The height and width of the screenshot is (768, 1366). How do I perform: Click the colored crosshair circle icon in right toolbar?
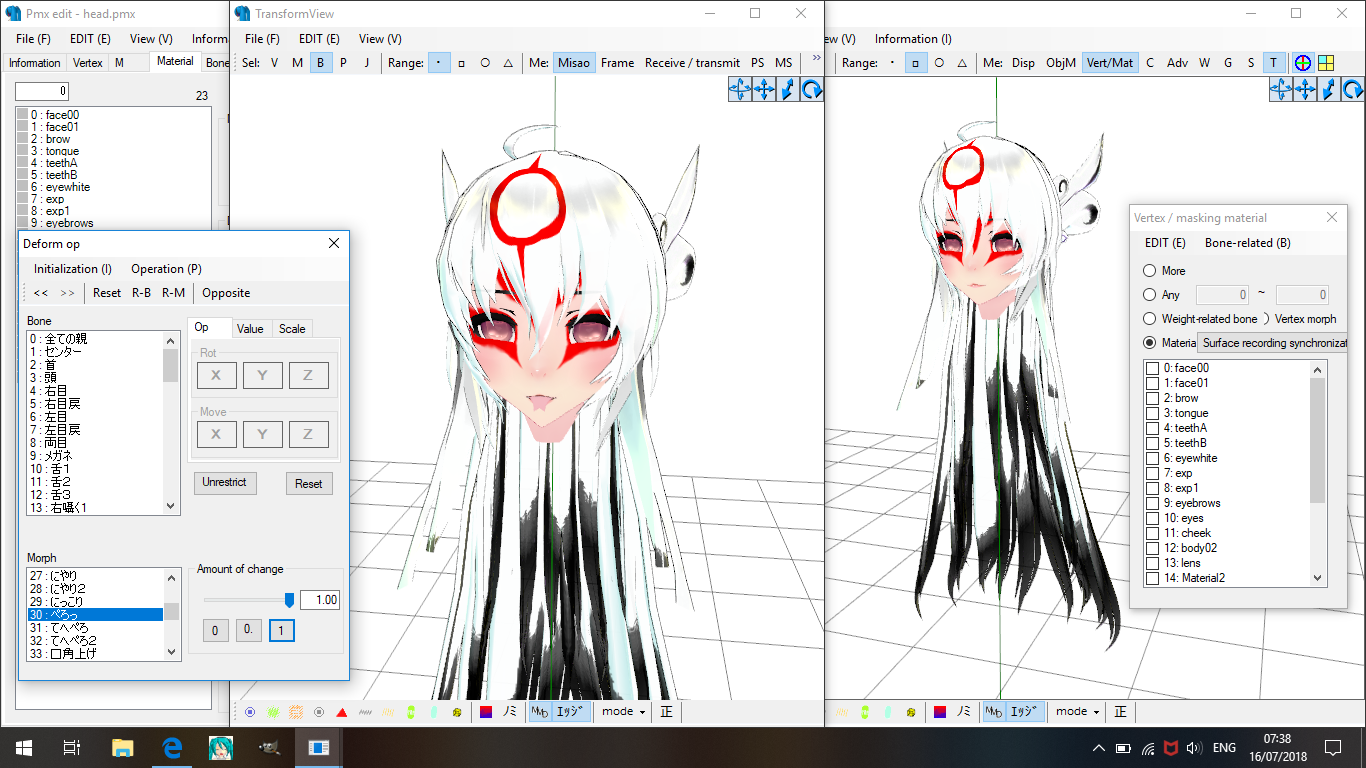point(1303,63)
